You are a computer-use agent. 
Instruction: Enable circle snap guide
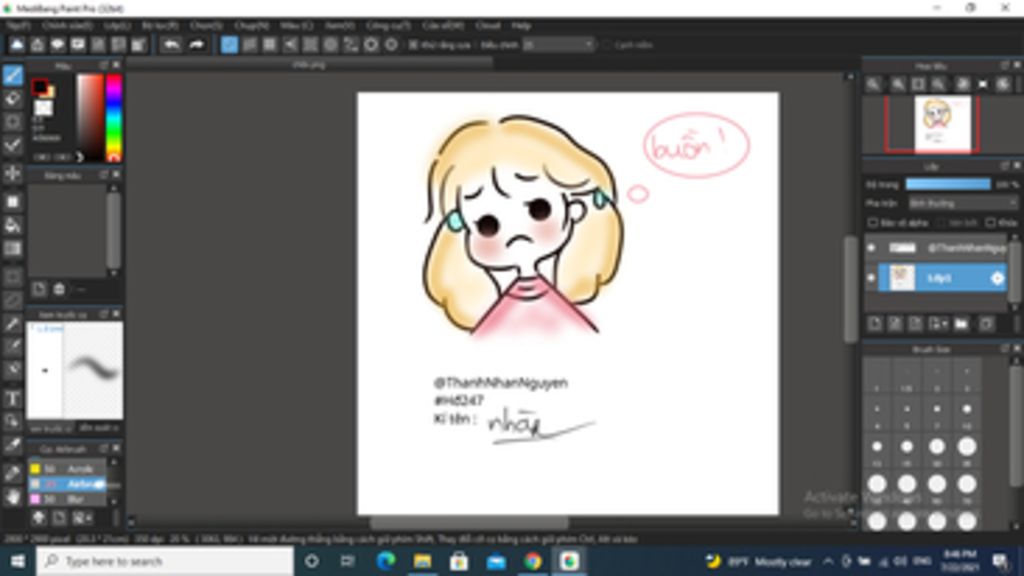pyautogui.click(x=330, y=44)
